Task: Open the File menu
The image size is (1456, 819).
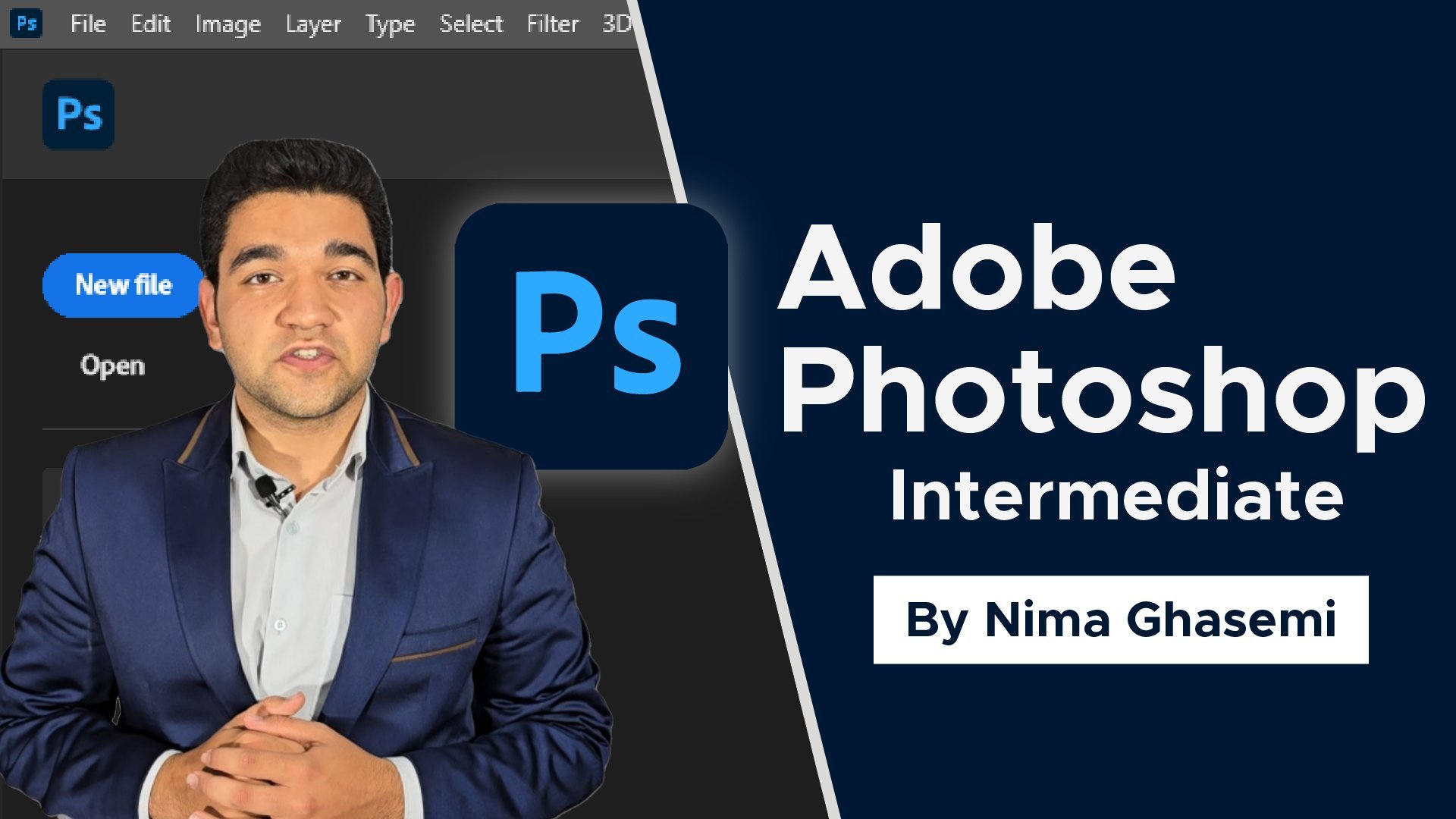Action: [x=88, y=24]
